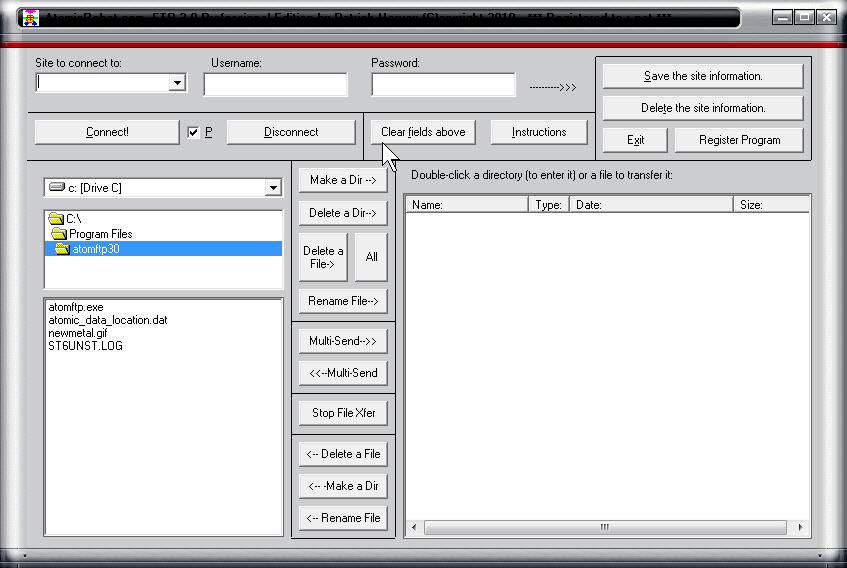The height and width of the screenshot is (568, 847).
Task: Click the Delete a Dir--> button
Action: 343,213
